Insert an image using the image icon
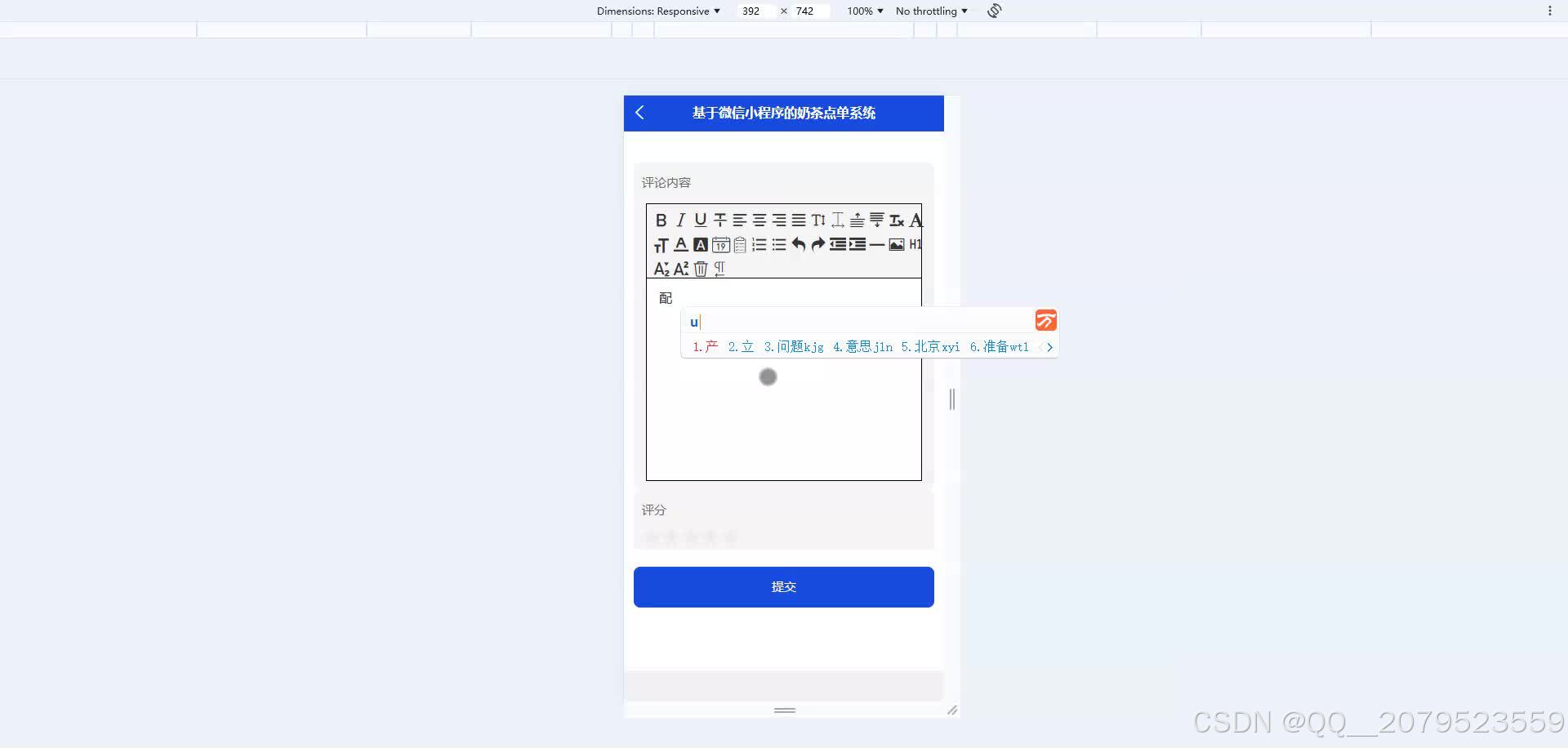Screen dimensions: 1568x748 point(896,244)
